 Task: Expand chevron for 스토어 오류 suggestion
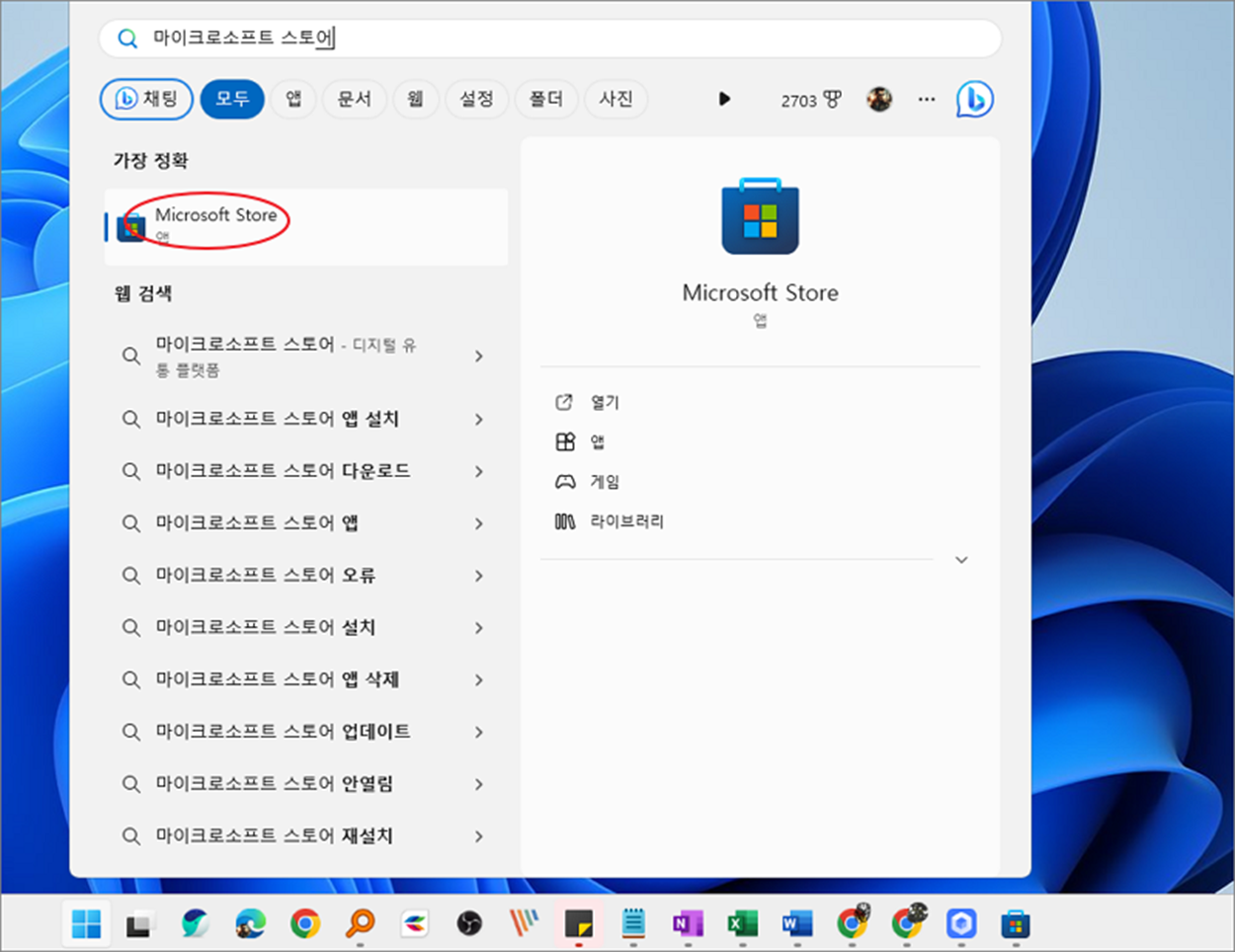(479, 576)
